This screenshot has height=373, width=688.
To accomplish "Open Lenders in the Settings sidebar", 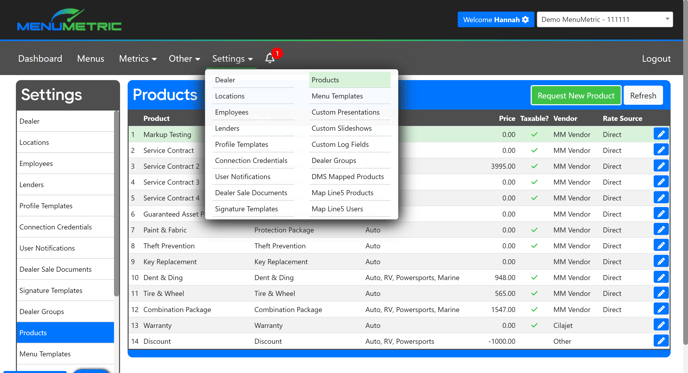I will pyautogui.click(x=65, y=185).
